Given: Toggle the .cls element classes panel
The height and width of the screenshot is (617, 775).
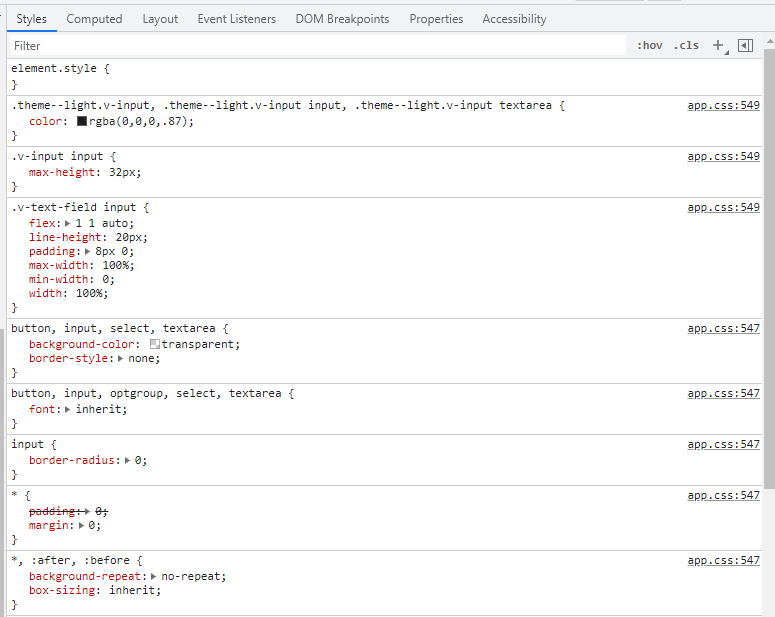Looking at the screenshot, I should click(x=686, y=45).
